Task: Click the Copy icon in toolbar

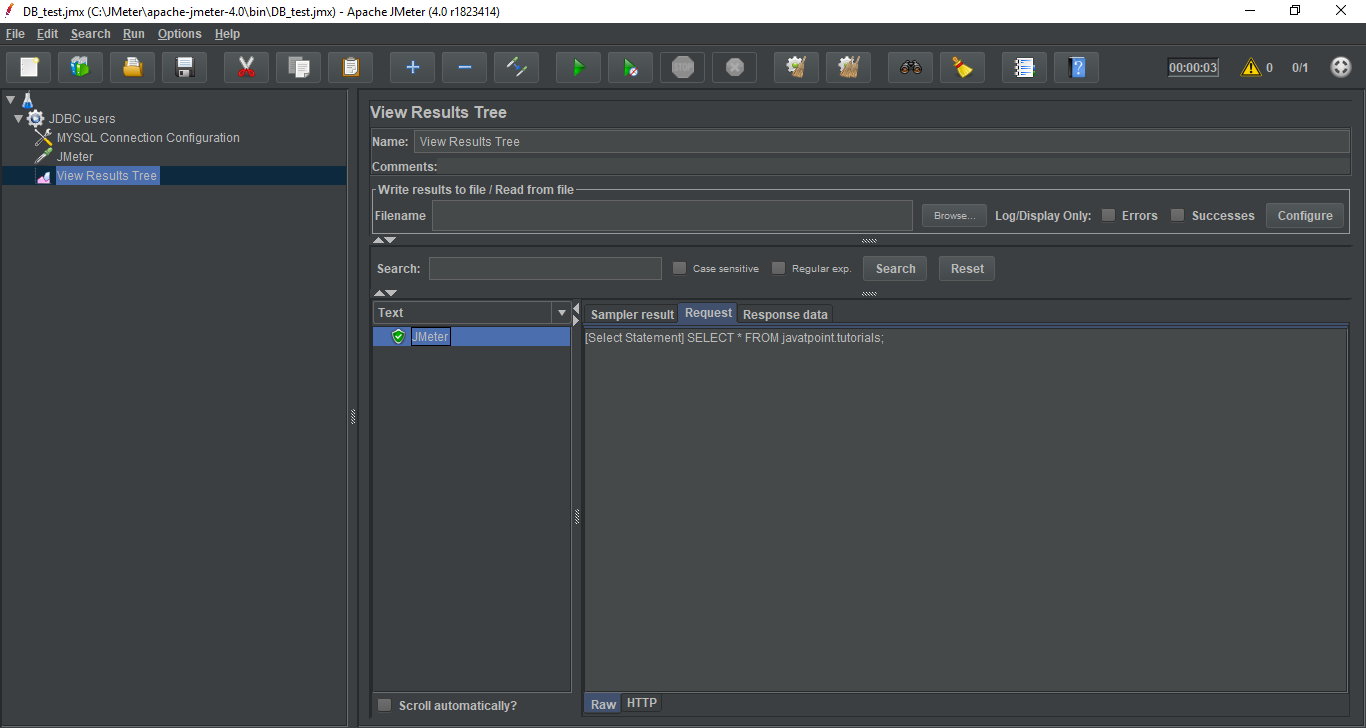Action: pyautogui.click(x=299, y=68)
